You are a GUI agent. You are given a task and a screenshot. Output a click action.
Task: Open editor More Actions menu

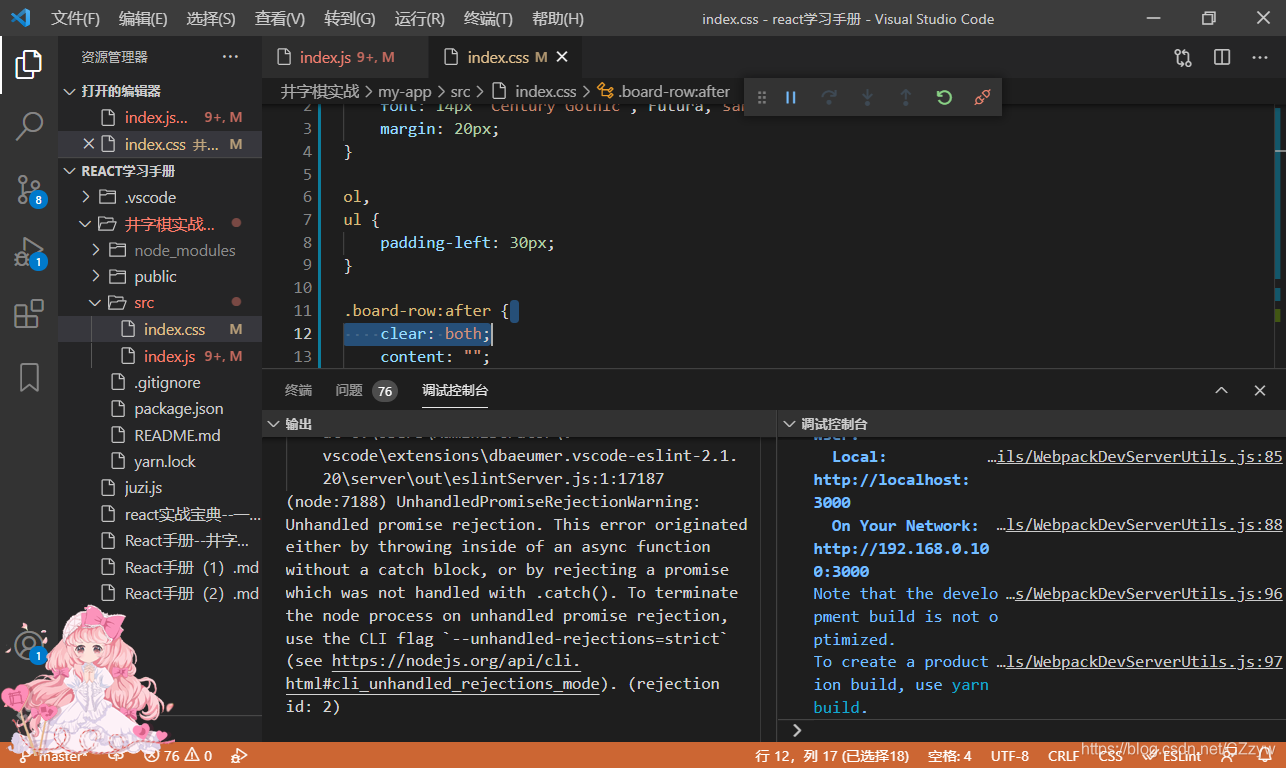point(1260,58)
